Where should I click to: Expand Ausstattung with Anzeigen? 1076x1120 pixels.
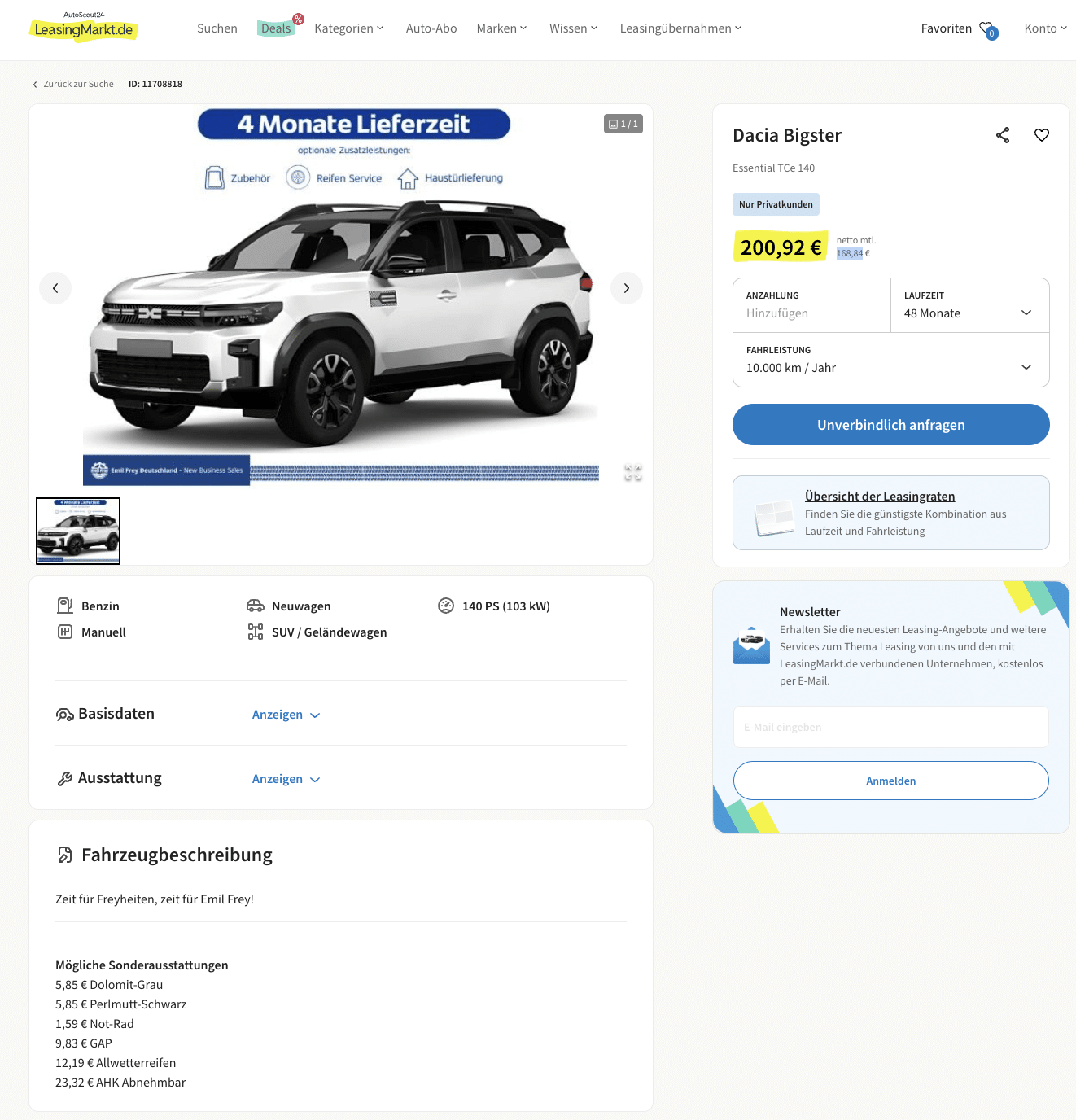(x=286, y=779)
